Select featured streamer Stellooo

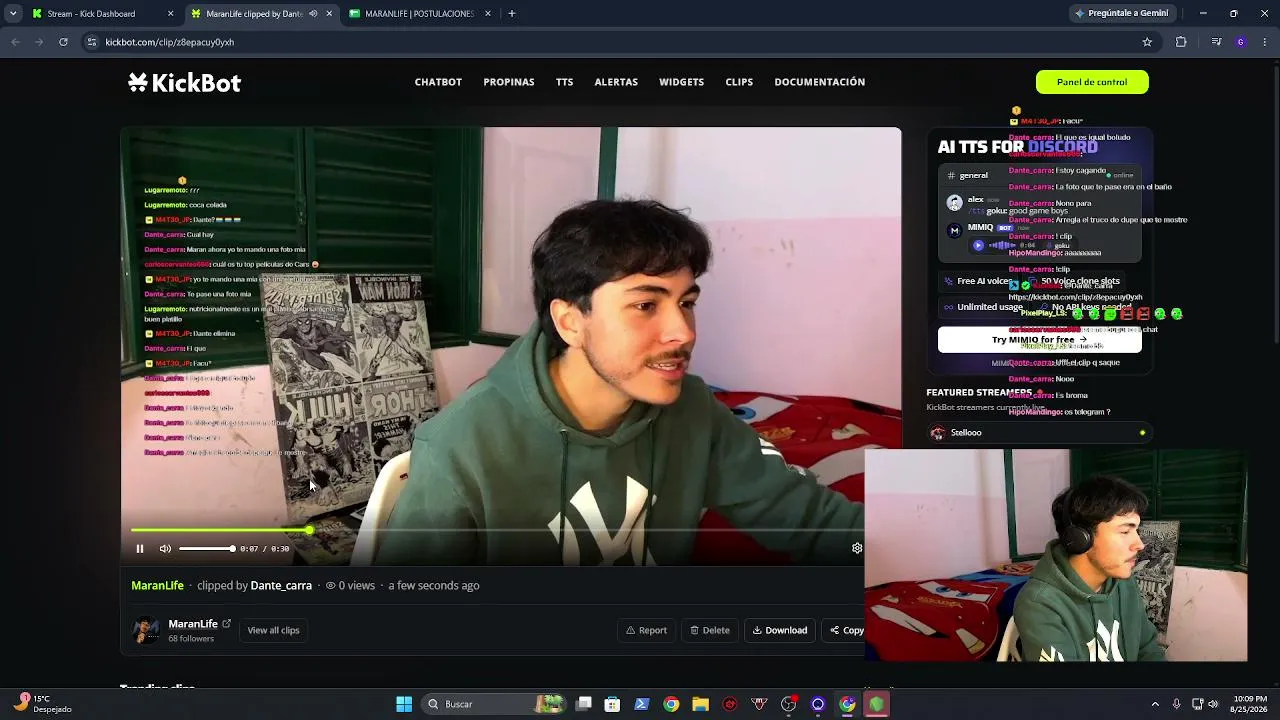(x=1038, y=433)
